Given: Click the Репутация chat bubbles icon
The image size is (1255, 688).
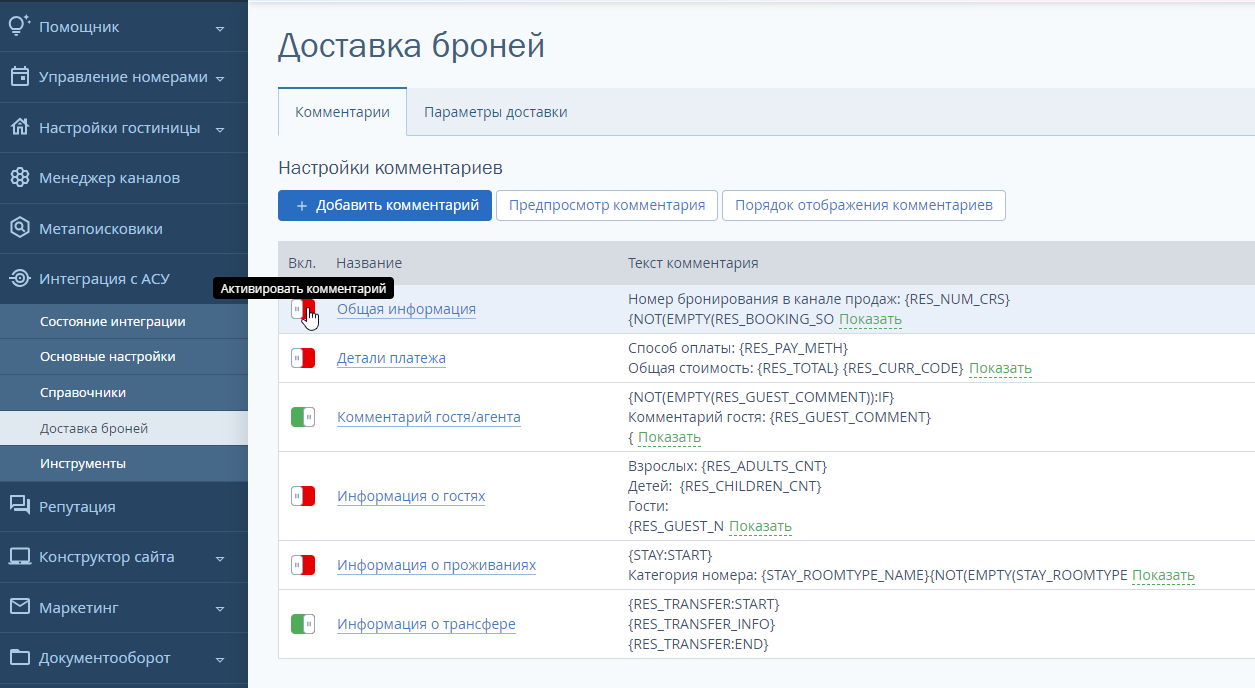Looking at the screenshot, I should tap(20, 506).
